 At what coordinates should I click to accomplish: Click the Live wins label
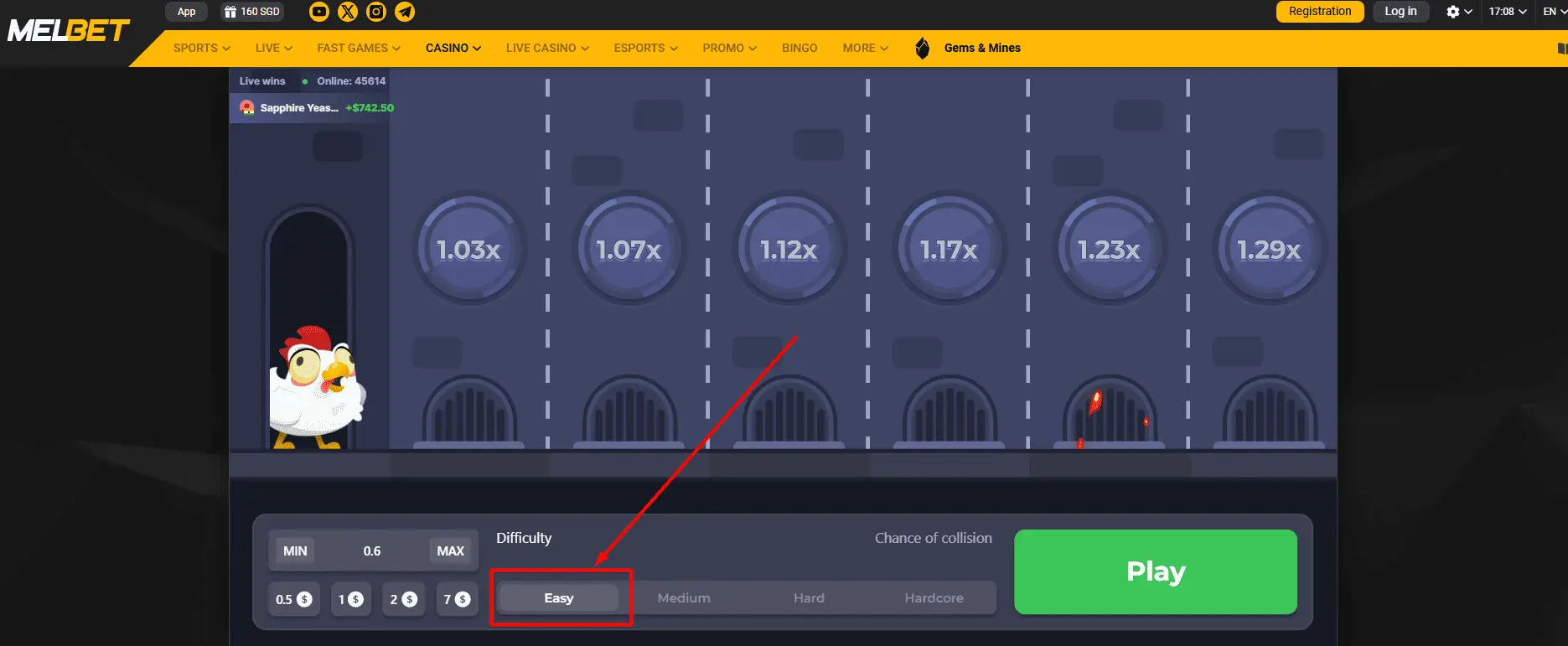coord(262,81)
